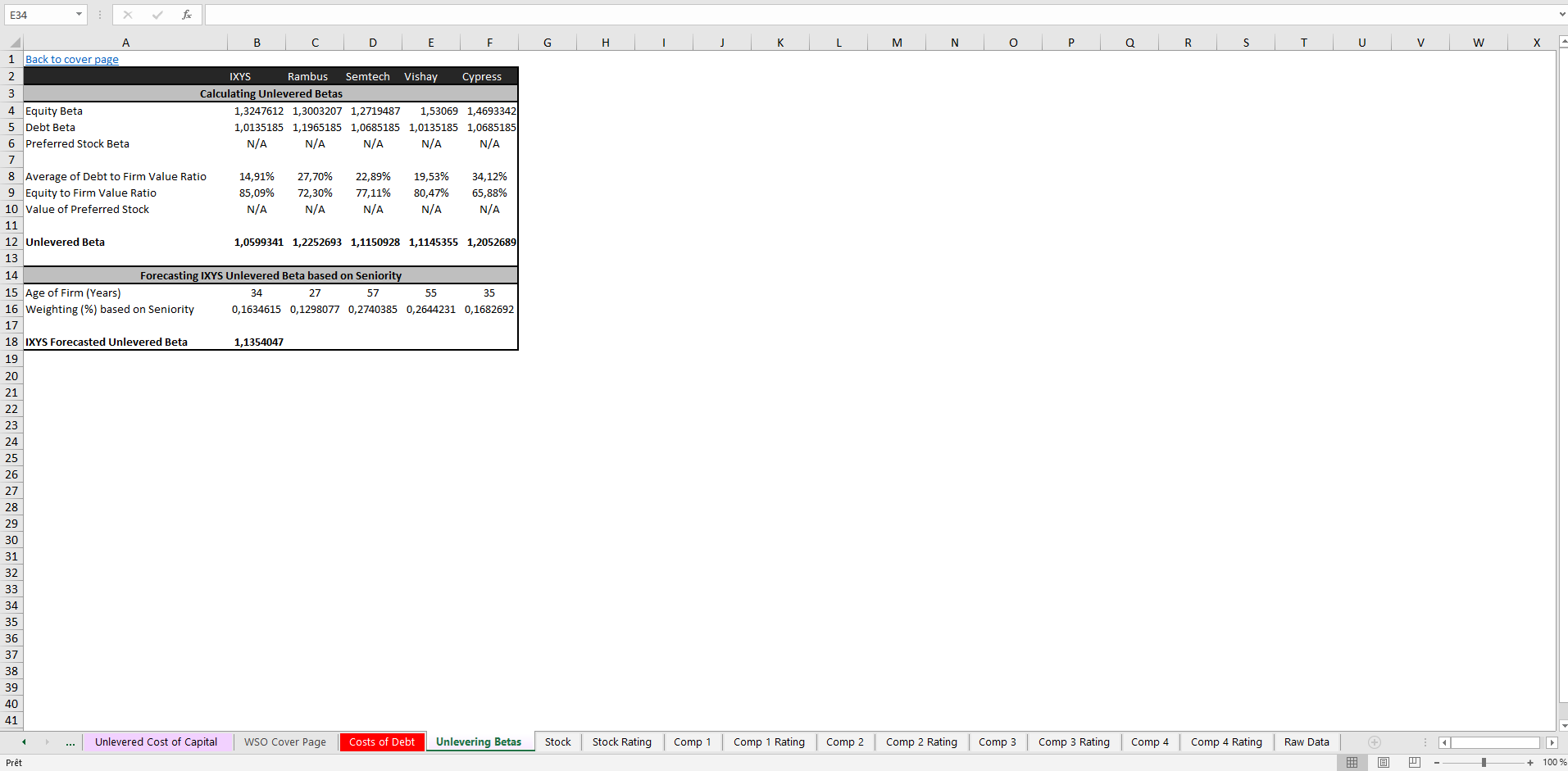Open the WSO Cover Page sheet
The image size is (1568, 771).
click(x=285, y=742)
